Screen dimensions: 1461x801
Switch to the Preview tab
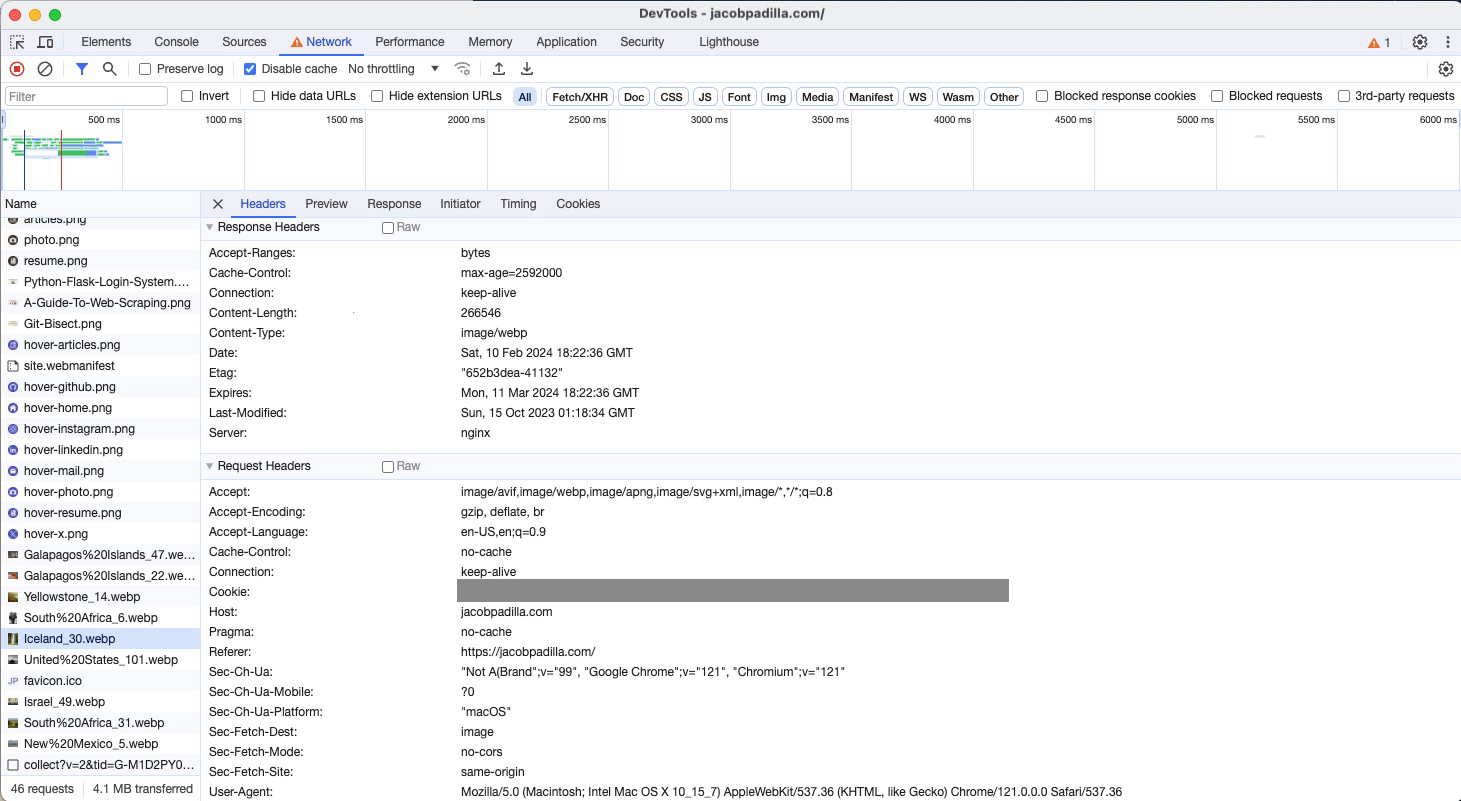(326, 203)
